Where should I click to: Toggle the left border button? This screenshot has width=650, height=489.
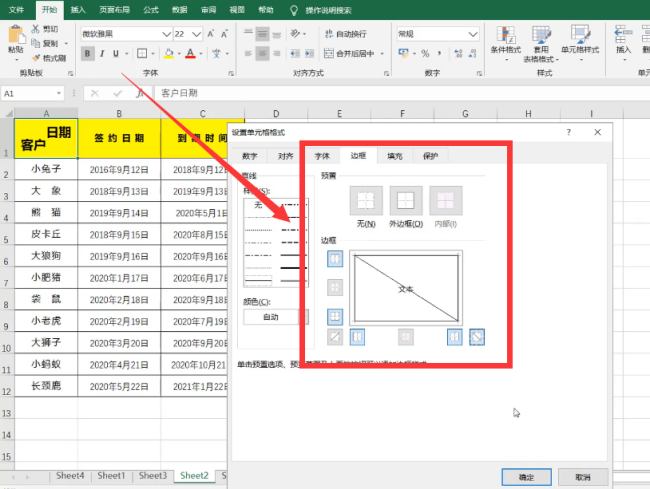tap(357, 337)
